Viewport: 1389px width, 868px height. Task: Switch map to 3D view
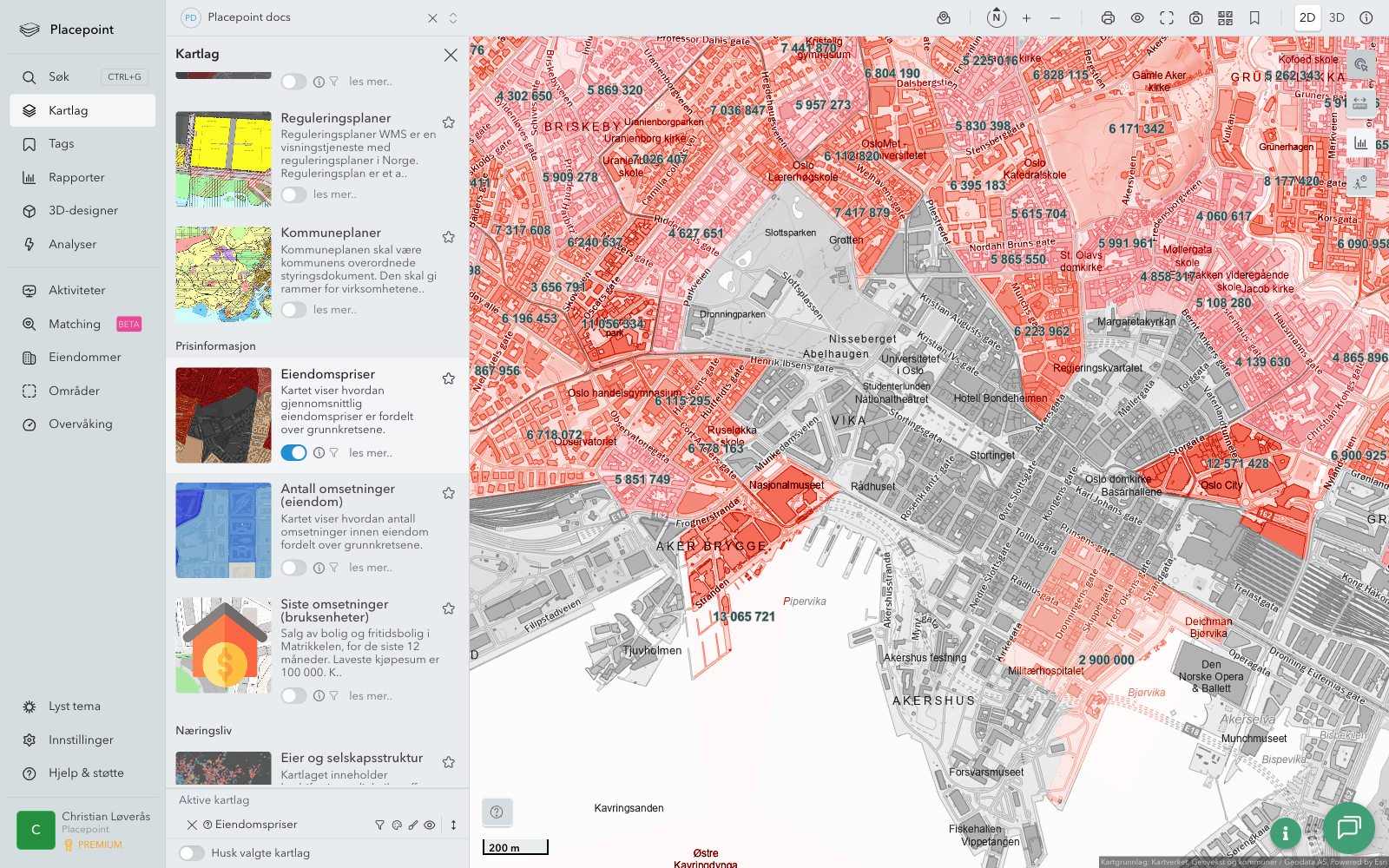click(1336, 18)
